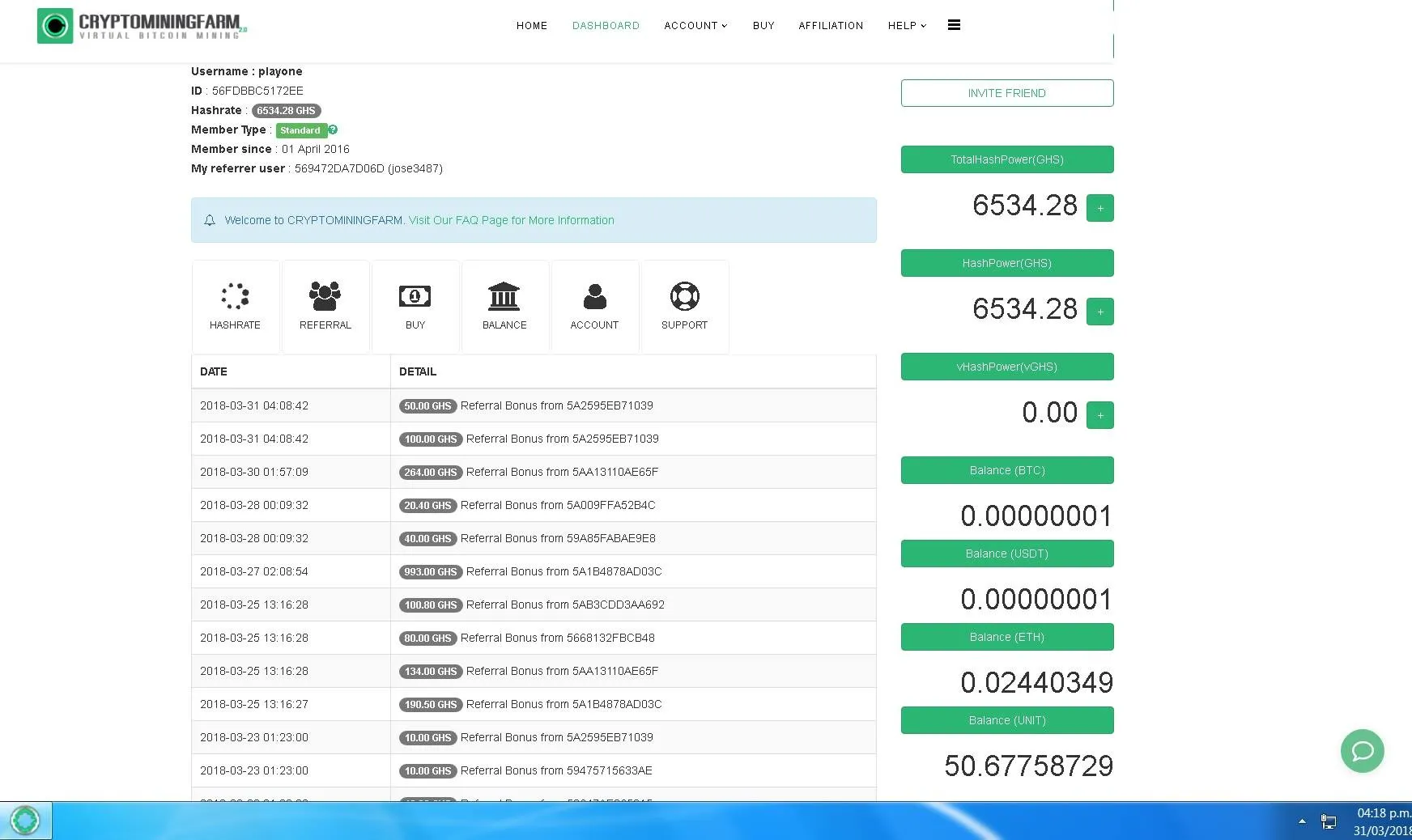This screenshot has width=1412, height=840.
Task: Click referral bonus from 59475715633AE
Action: tap(556, 770)
